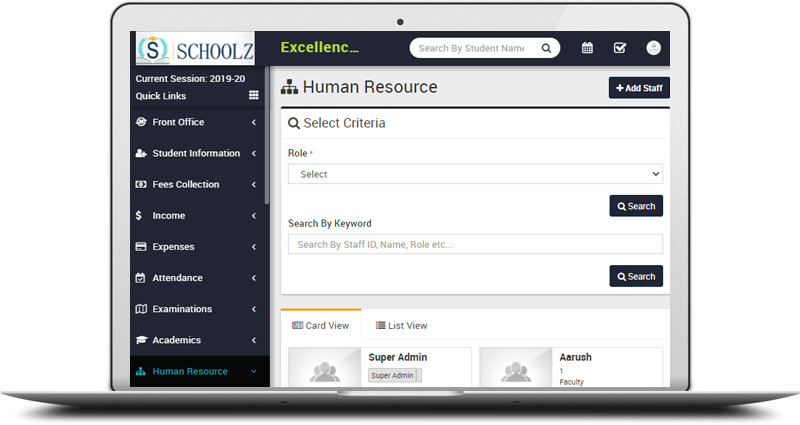
Task: Expand the Expenses menu chevron
Action: [x=254, y=246]
